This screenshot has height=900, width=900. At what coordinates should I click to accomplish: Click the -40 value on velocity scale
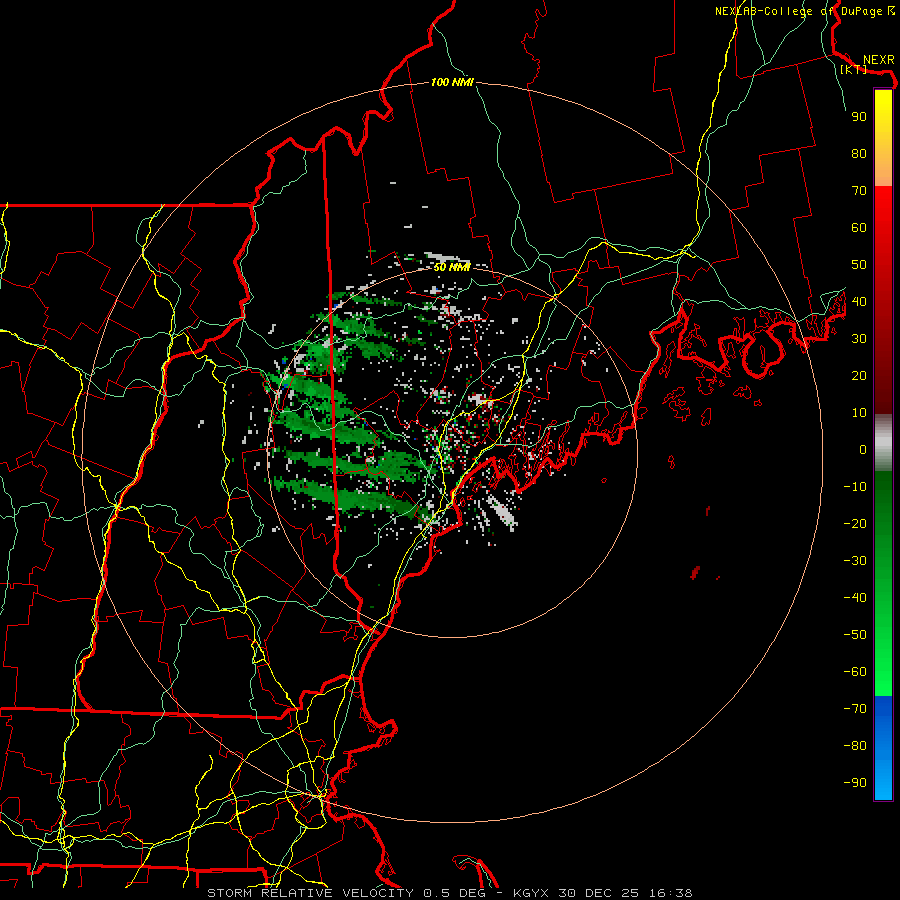coord(855,598)
